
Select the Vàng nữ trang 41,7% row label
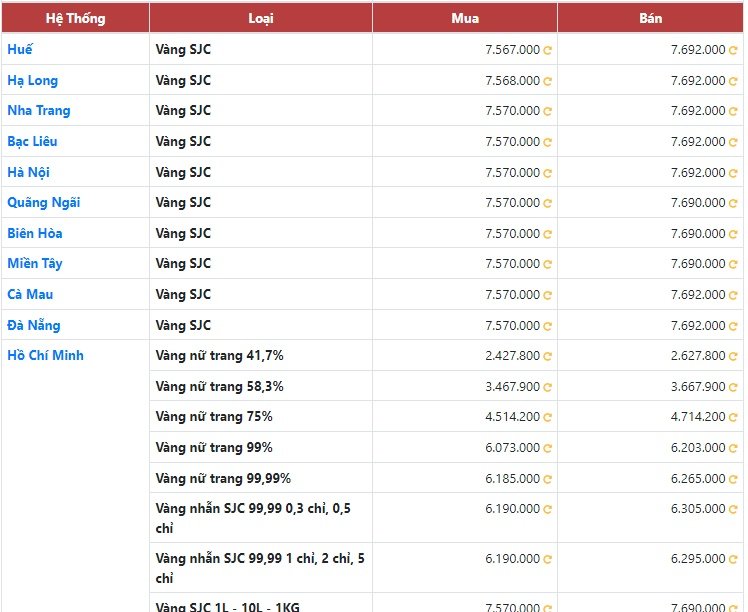(219, 355)
